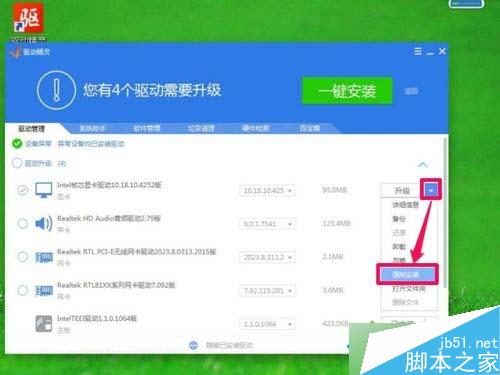Screen dimensions: 500x375
Task: Click the exclamation warning circle icon
Action: pyautogui.click(x=56, y=90)
